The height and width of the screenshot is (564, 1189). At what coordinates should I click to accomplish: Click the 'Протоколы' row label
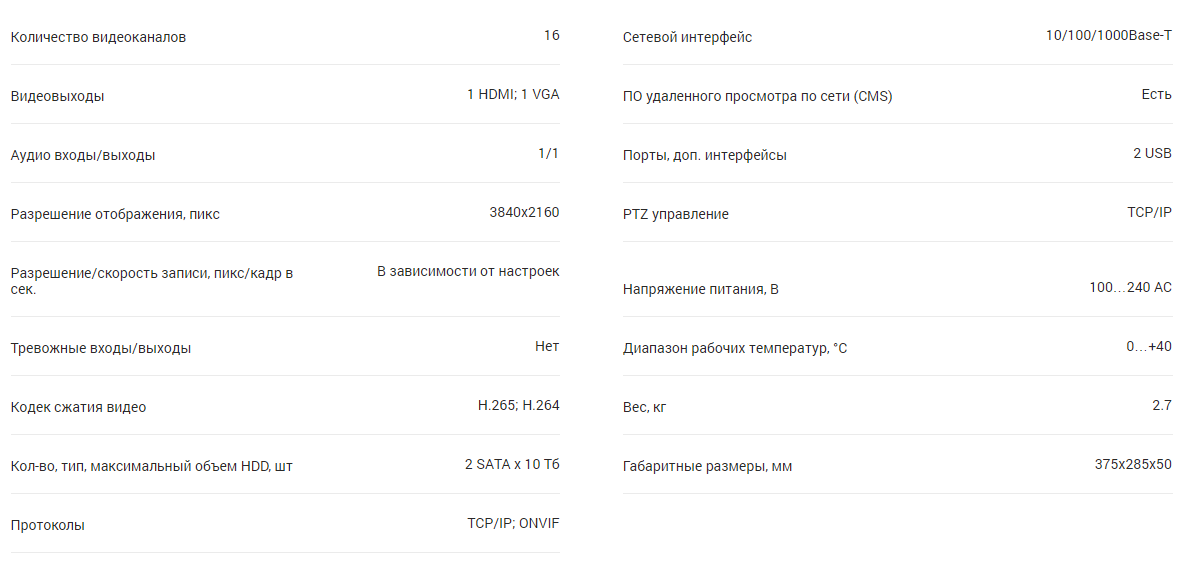click(48, 525)
